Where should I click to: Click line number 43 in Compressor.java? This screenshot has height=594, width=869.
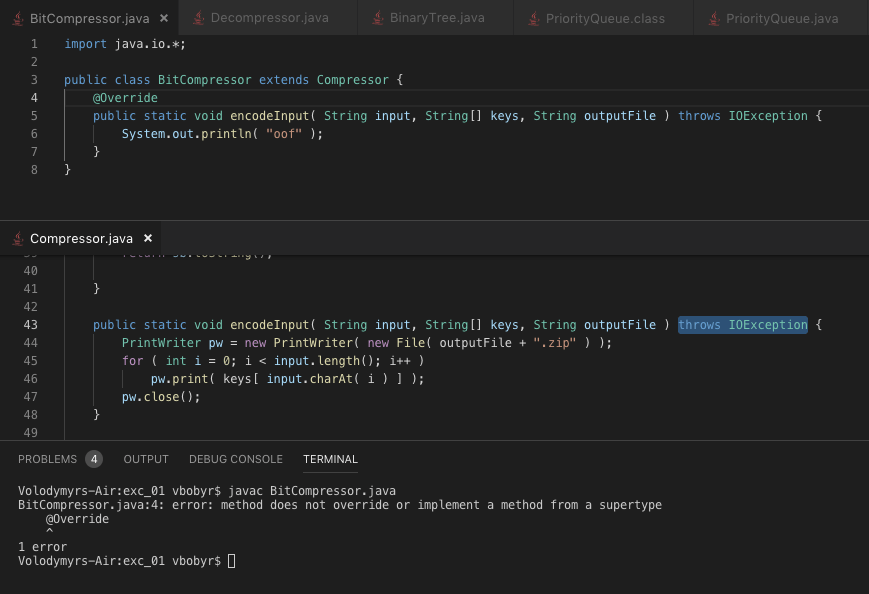30,324
